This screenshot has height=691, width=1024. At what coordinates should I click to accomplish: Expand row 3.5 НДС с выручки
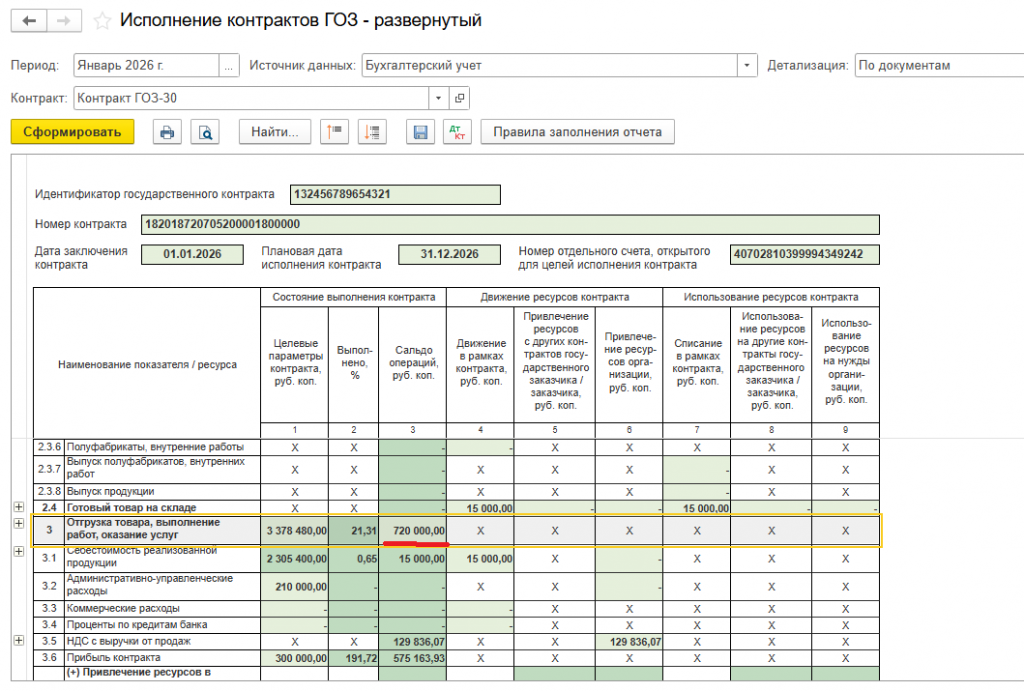click(x=18, y=641)
